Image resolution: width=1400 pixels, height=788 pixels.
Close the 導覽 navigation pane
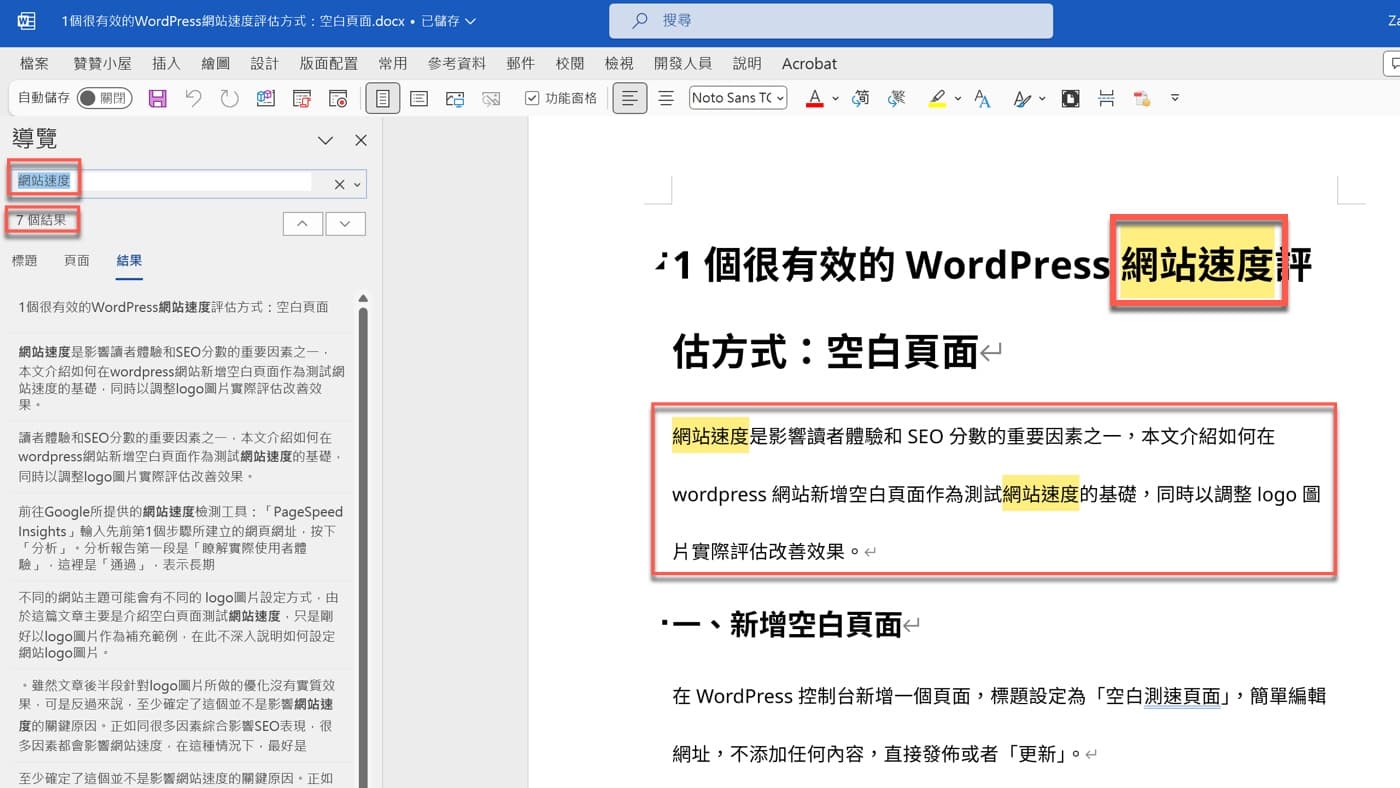click(x=361, y=140)
